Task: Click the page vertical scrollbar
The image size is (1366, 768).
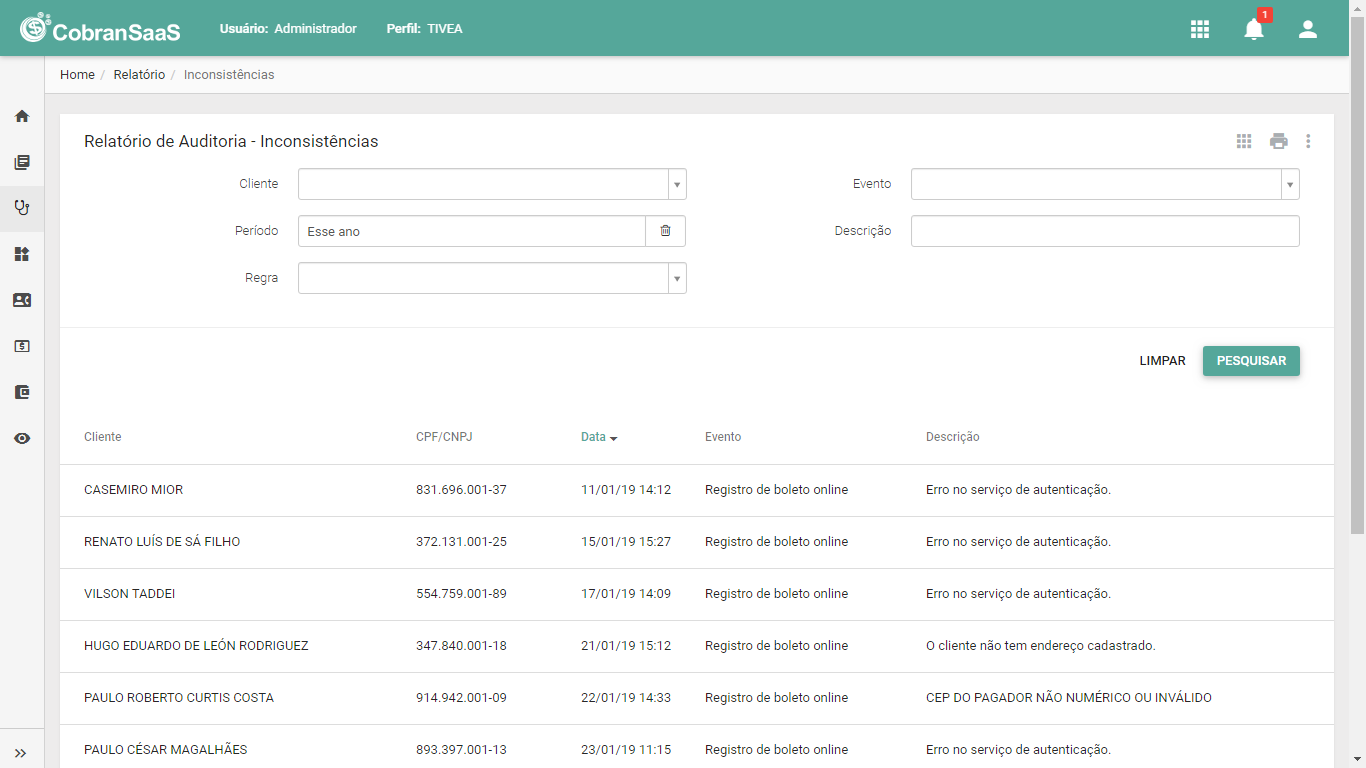Action: pyautogui.click(x=1358, y=274)
